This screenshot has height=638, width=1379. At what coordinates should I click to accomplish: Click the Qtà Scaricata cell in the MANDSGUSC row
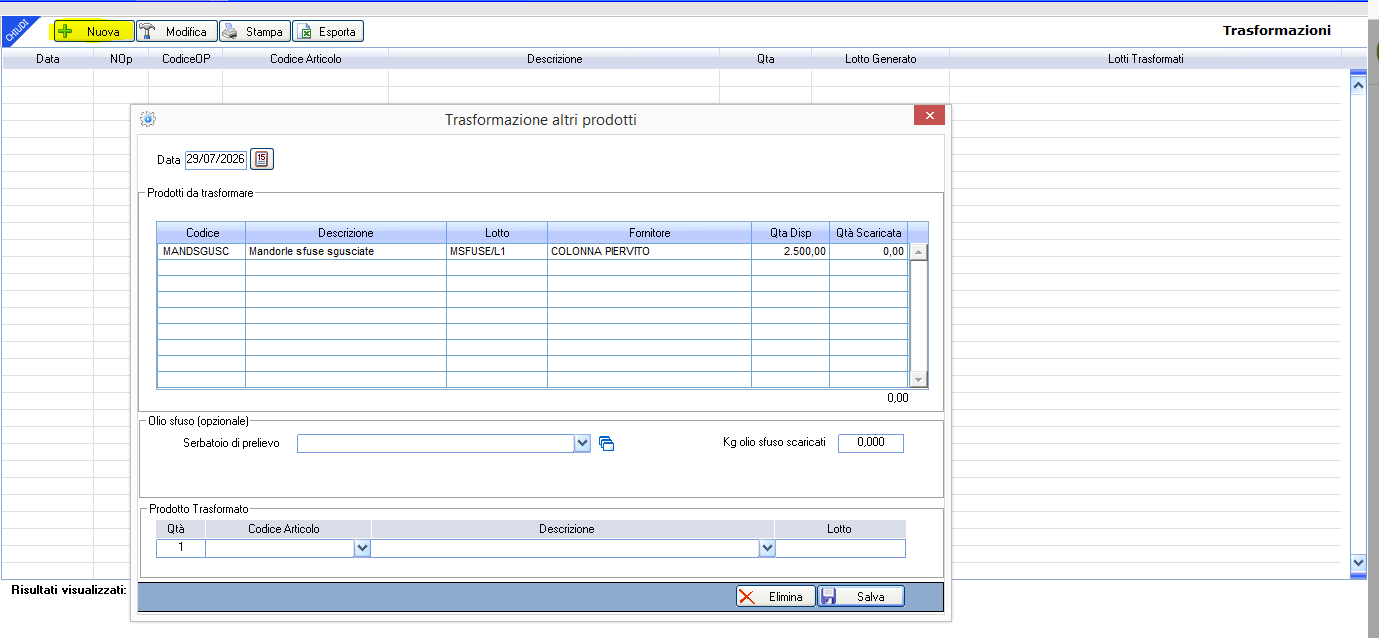click(x=868, y=252)
